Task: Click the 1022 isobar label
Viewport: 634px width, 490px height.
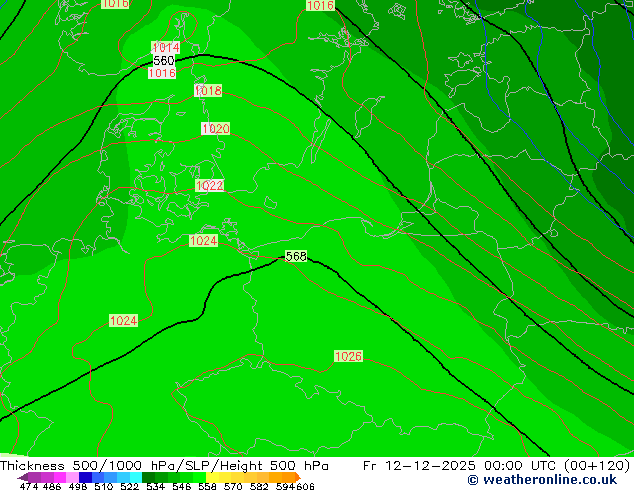Action: [209, 186]
